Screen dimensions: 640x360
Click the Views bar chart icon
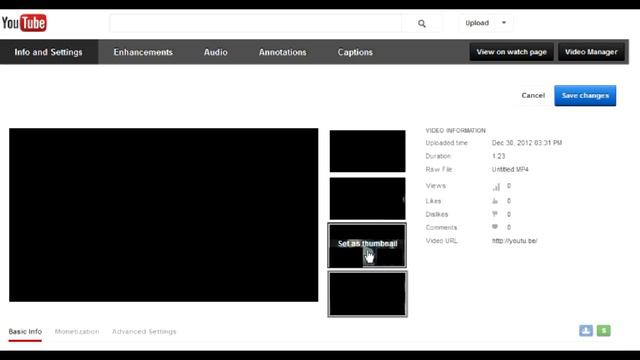click(496, 187)
